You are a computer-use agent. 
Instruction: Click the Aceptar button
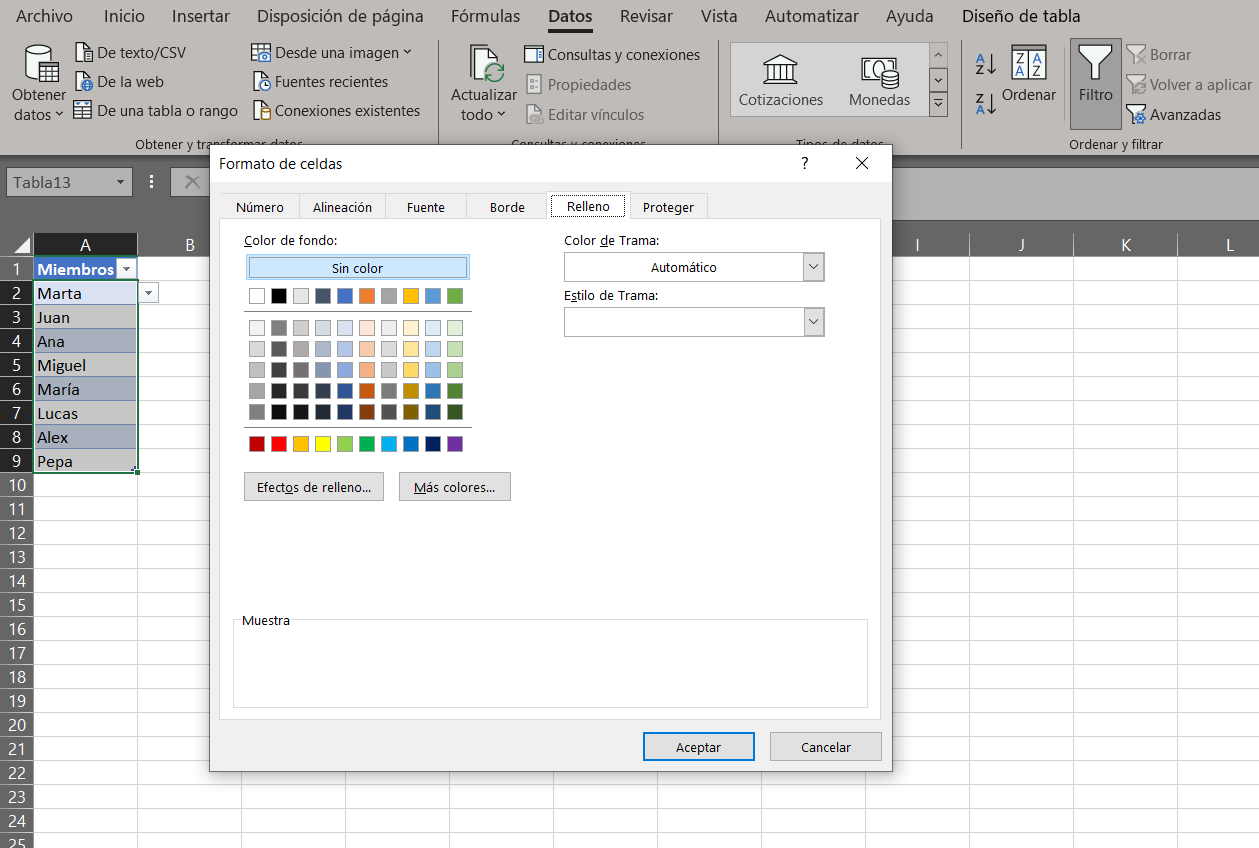[x=698, y=747]
